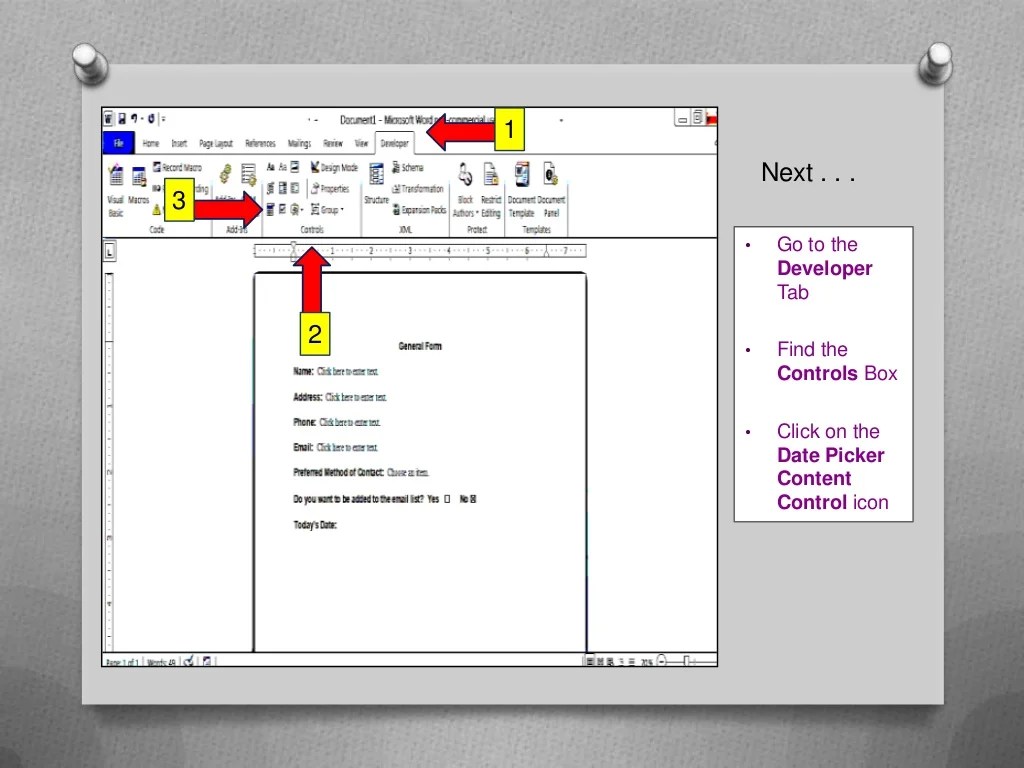Viewport: 1024px width, 768px height.
Task: Uncheck the No checkbox in the form
Action: (473, 497)
